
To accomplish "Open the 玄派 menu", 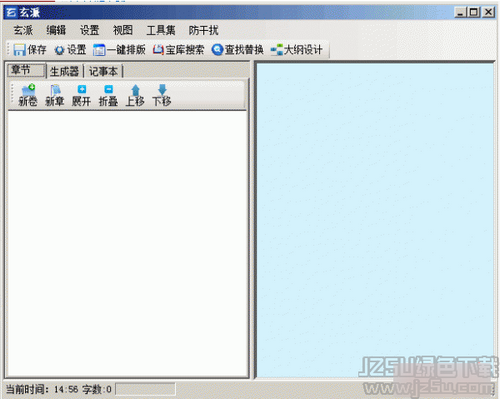I will [23, 30].
